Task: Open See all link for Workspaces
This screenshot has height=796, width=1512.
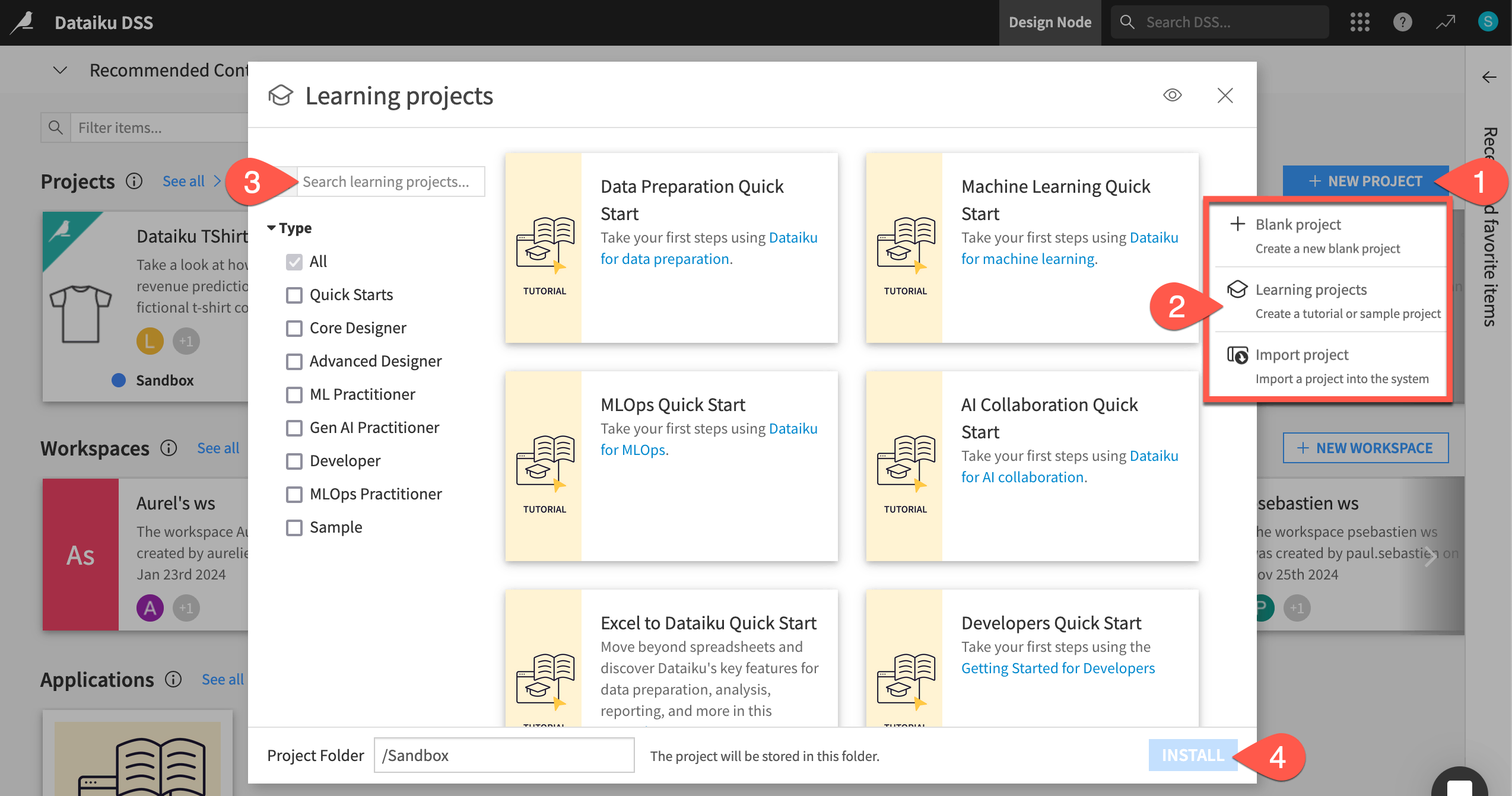Action: point(218,448)
